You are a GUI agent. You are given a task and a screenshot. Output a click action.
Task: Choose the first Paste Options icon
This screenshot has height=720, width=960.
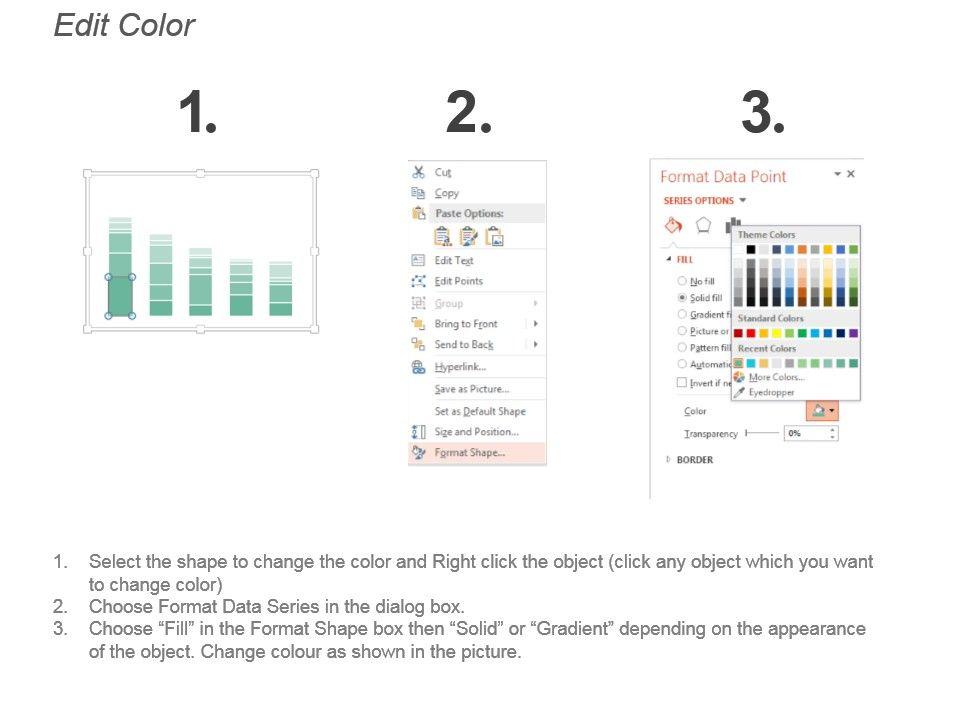[x=442, y=237]
